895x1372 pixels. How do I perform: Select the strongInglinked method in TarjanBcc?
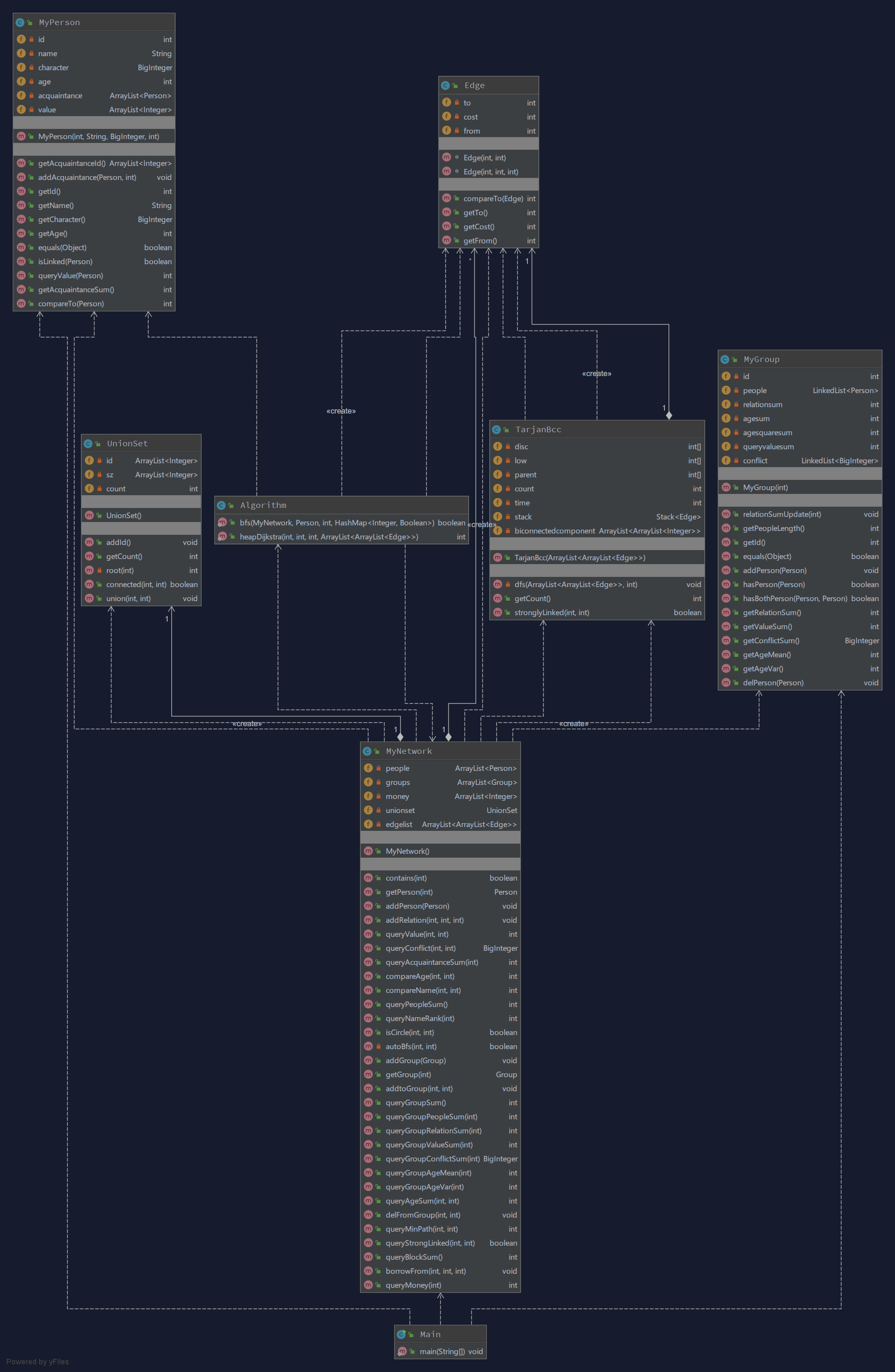coord(552,613)
